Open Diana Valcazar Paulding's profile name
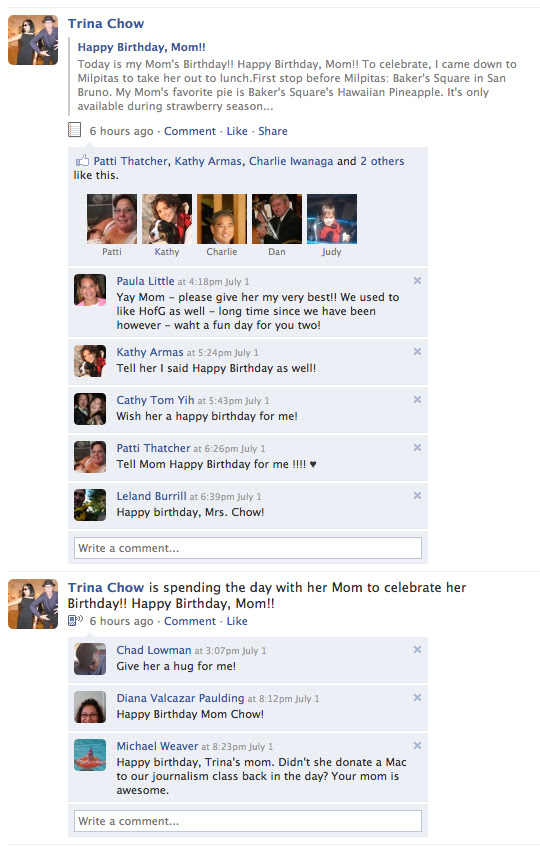This screenshot has width=540, height=847. click(180, 698)
